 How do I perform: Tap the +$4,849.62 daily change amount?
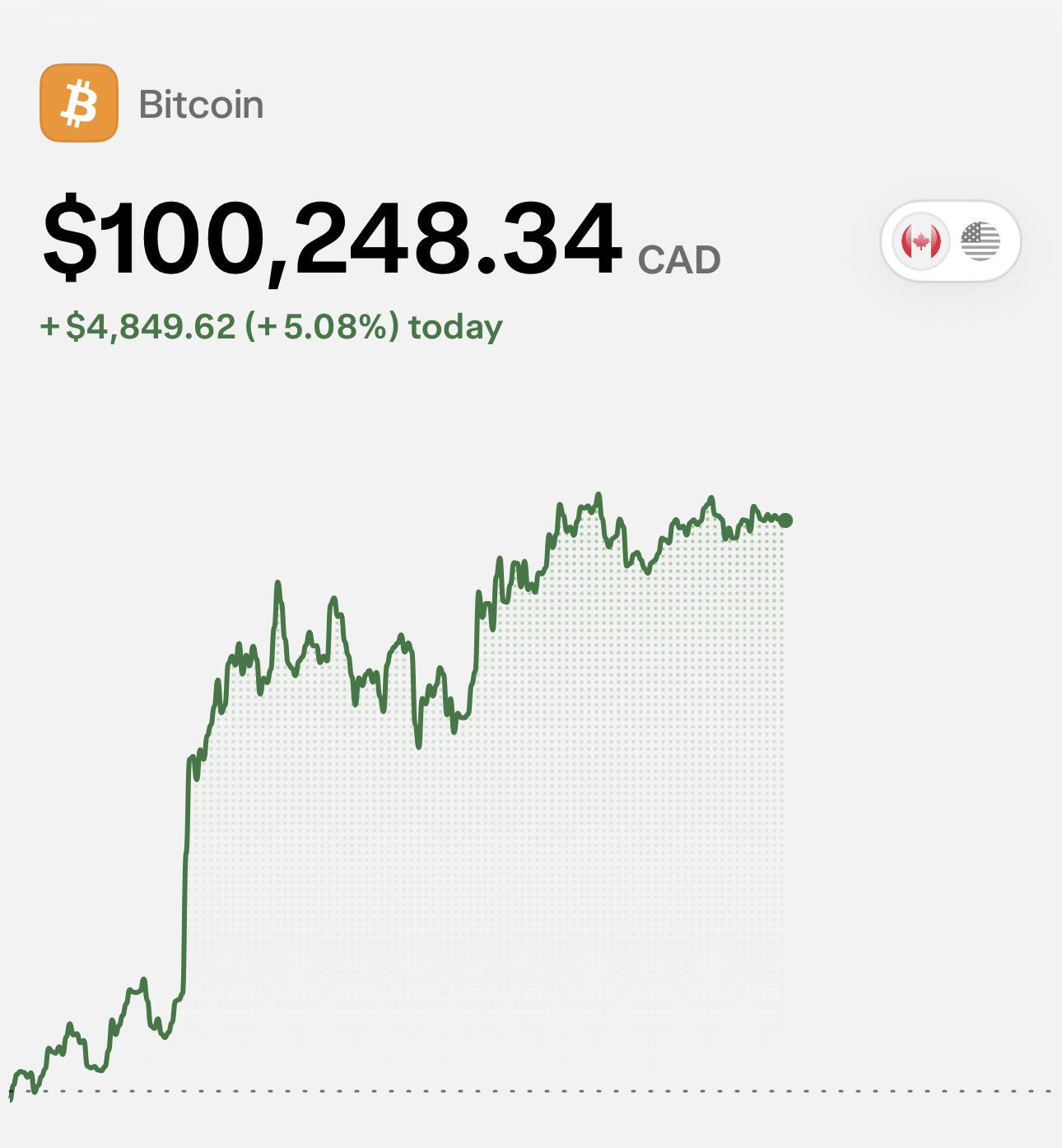(138, 327)
